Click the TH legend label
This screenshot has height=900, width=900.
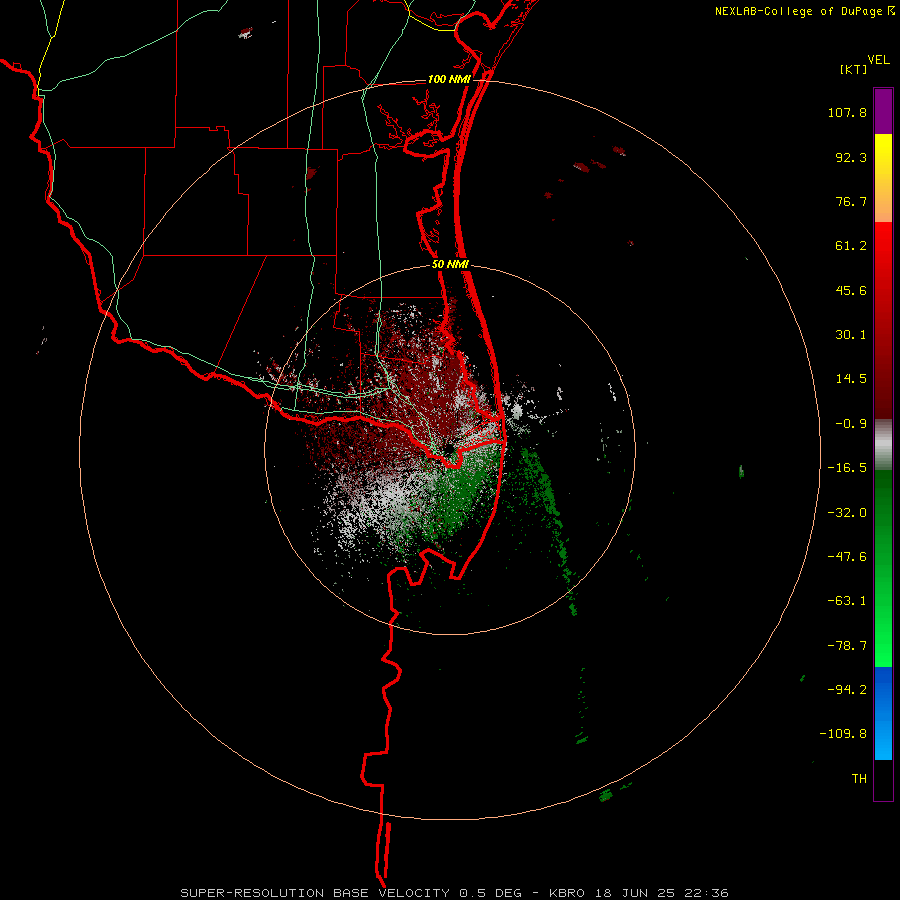click(859, 779)
